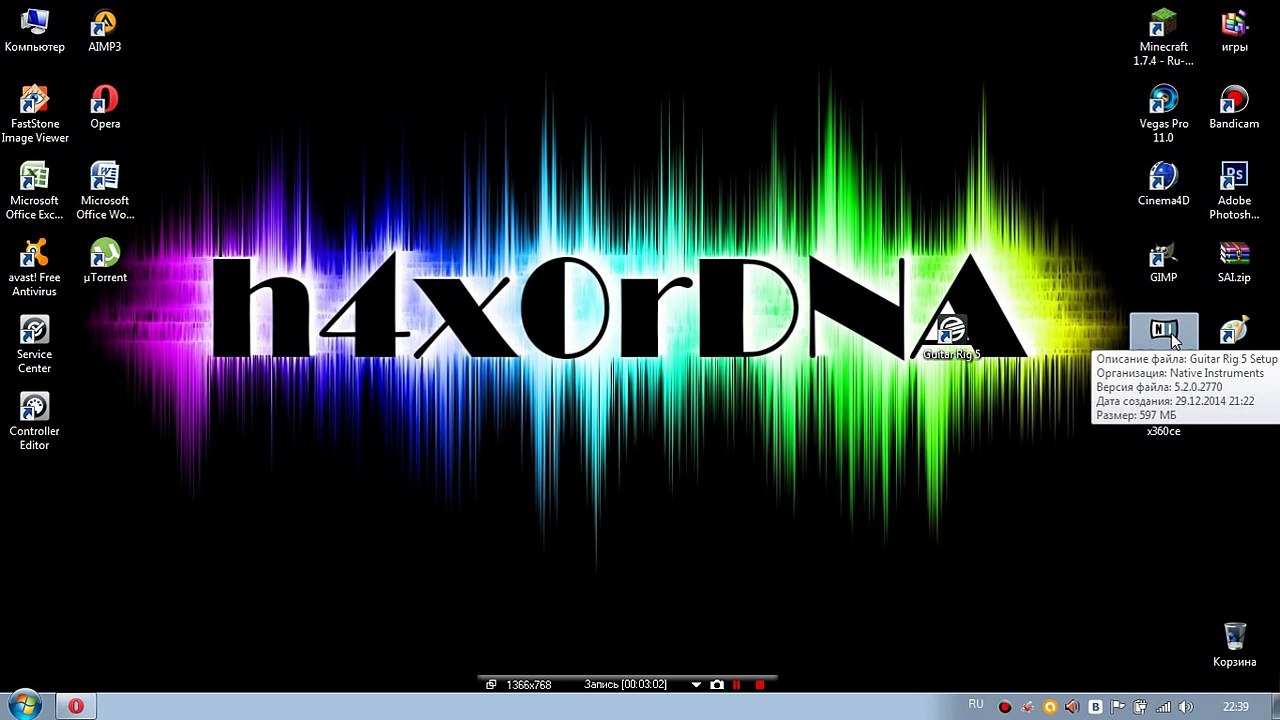Viewport: 1280px width, 720px height.
Task: Stop the Bandicam recording
Action: click(760, 685)
